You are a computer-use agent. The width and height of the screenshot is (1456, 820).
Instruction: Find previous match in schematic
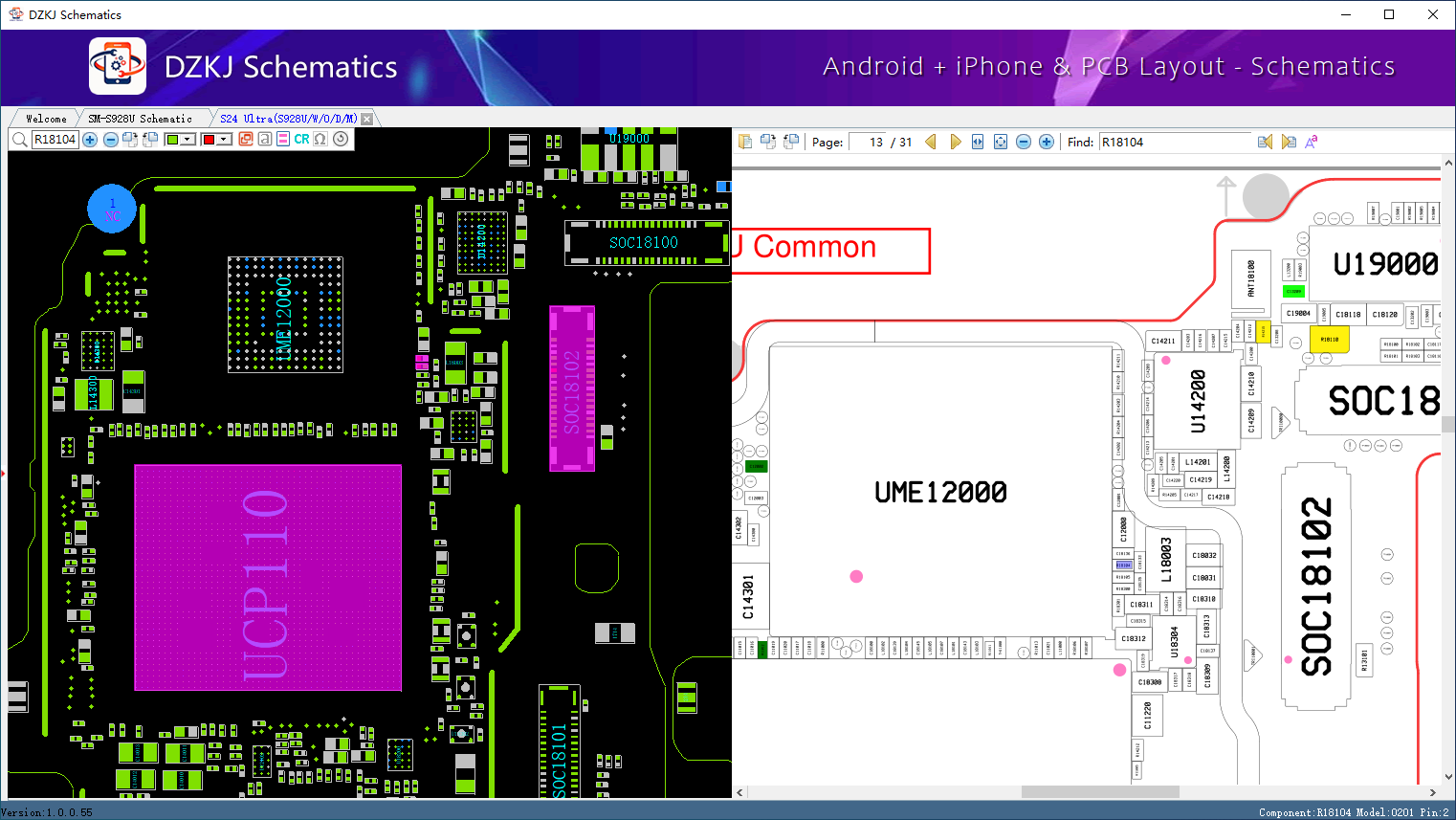click(1265, 142)
